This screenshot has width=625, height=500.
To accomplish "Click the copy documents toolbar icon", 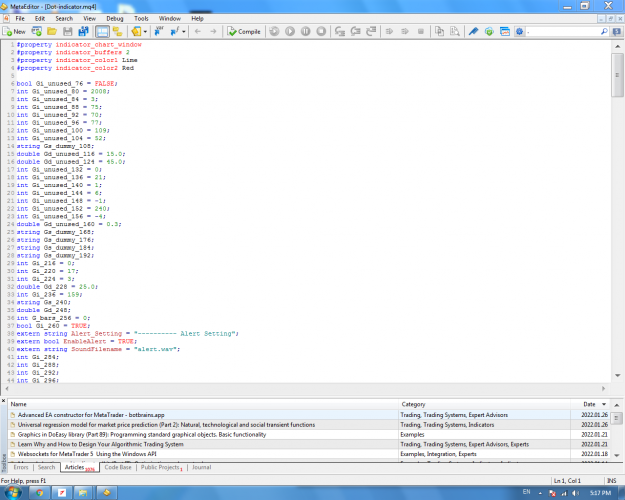I will pyautogui.click(x=439, y=31).
